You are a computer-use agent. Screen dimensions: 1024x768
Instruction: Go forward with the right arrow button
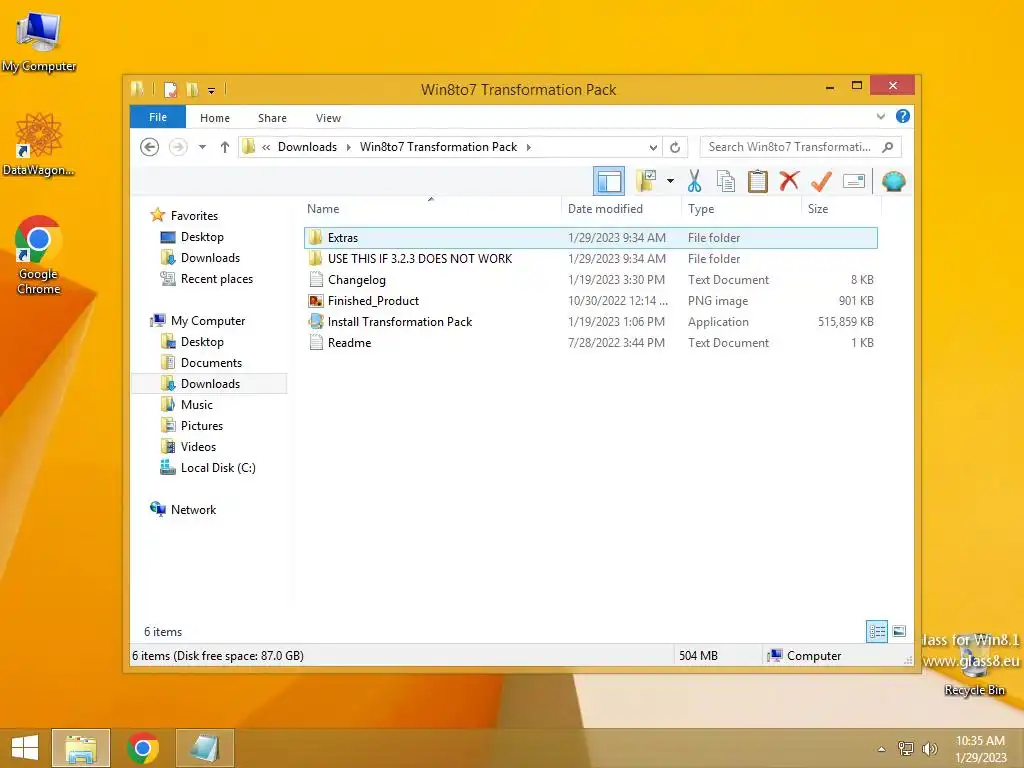(178, 147)
